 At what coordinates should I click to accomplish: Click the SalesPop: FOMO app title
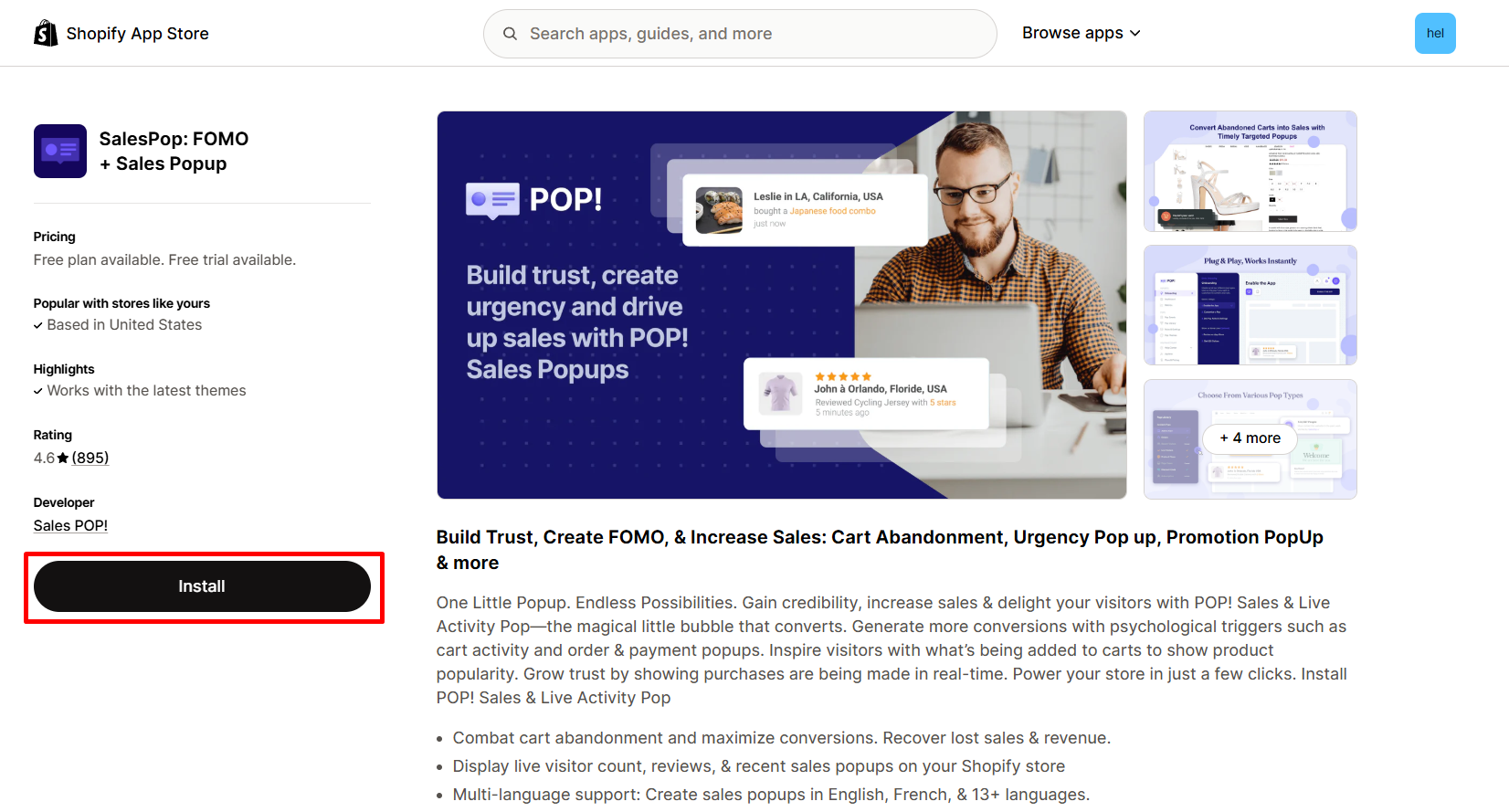174,151
